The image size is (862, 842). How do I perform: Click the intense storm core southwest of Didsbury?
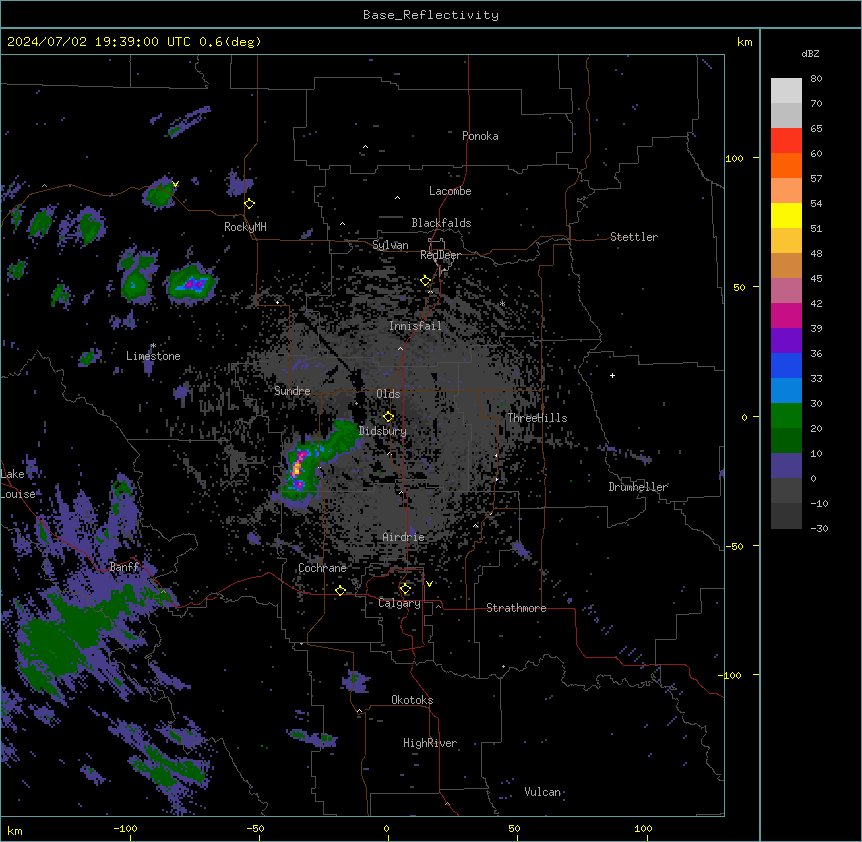point(298,468)
